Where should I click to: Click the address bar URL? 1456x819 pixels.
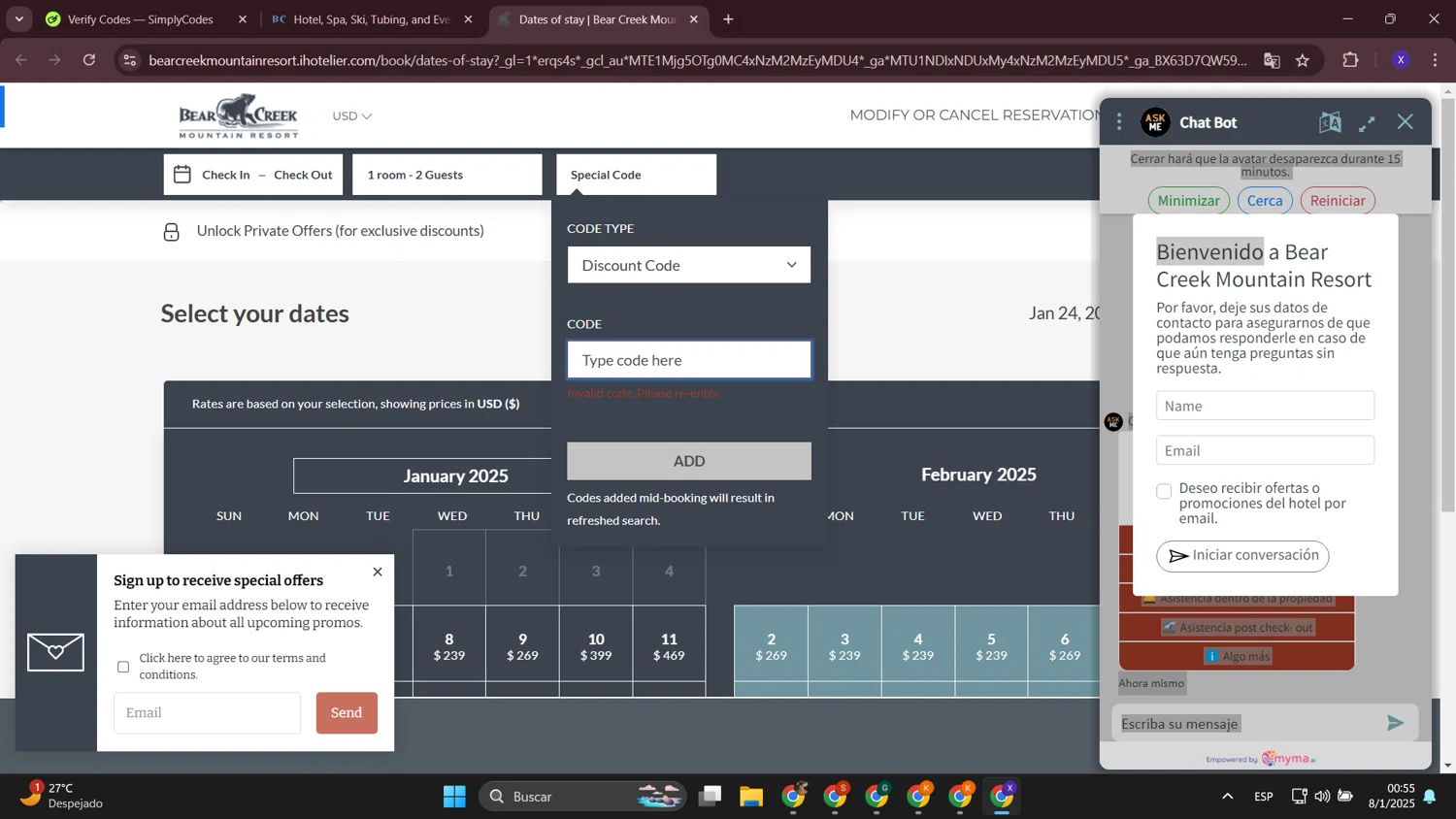(698, 60)
